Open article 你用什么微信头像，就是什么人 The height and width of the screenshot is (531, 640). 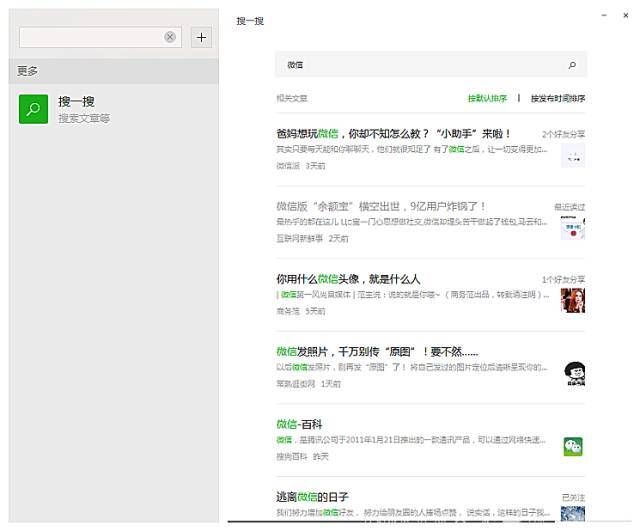click(348, 279)
